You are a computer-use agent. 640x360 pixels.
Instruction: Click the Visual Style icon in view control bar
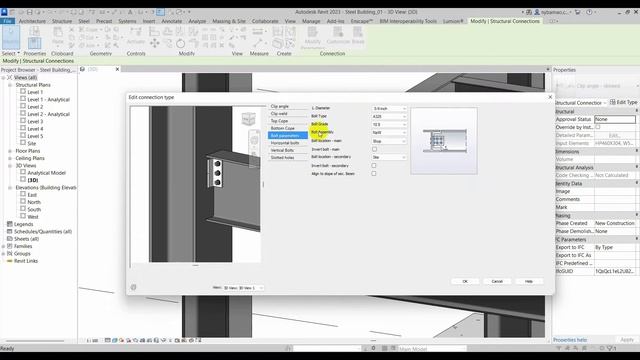click(x=115, y=340)
